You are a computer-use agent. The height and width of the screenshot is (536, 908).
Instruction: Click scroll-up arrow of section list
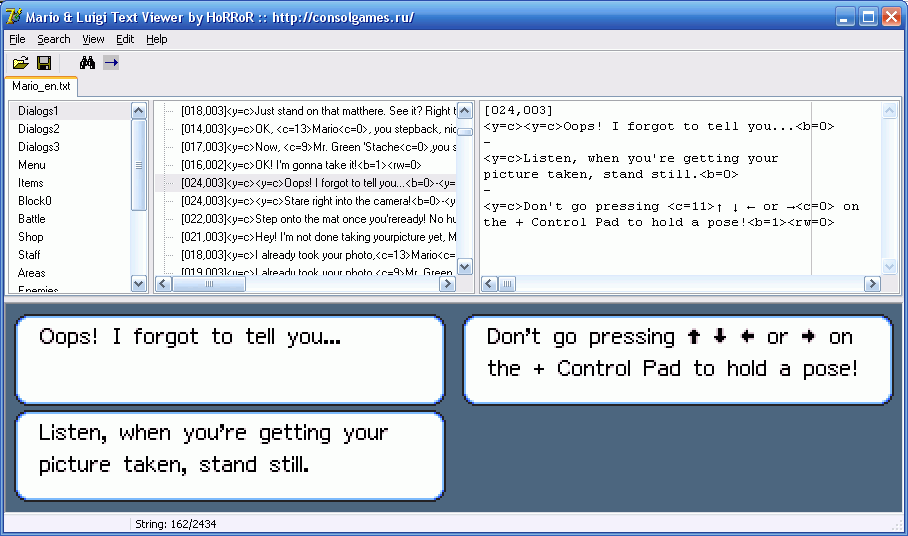click(138, 111)
